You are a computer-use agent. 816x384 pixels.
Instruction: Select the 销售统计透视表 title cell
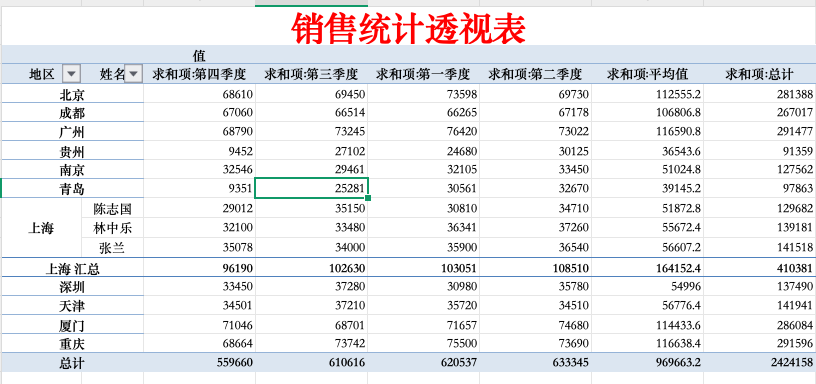point(408,28)
